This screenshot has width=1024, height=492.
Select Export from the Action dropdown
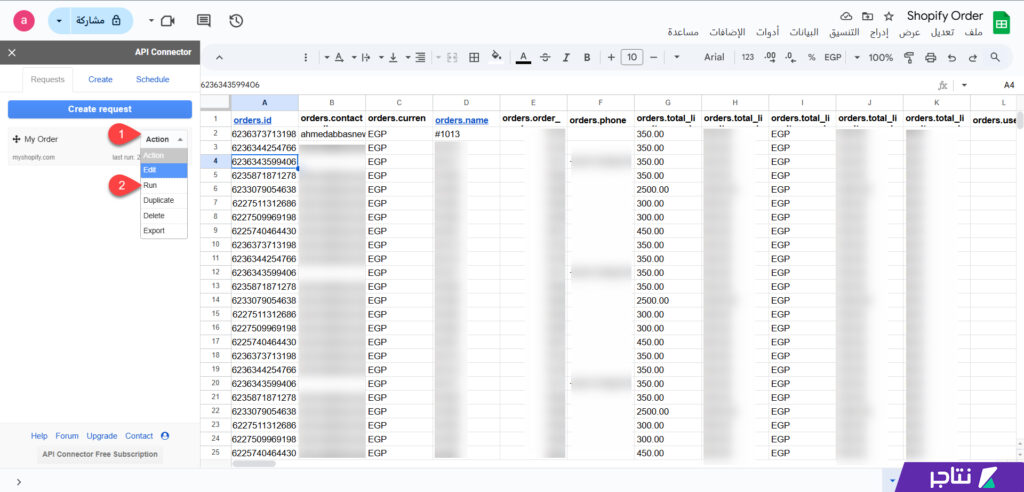coord(164,231)
